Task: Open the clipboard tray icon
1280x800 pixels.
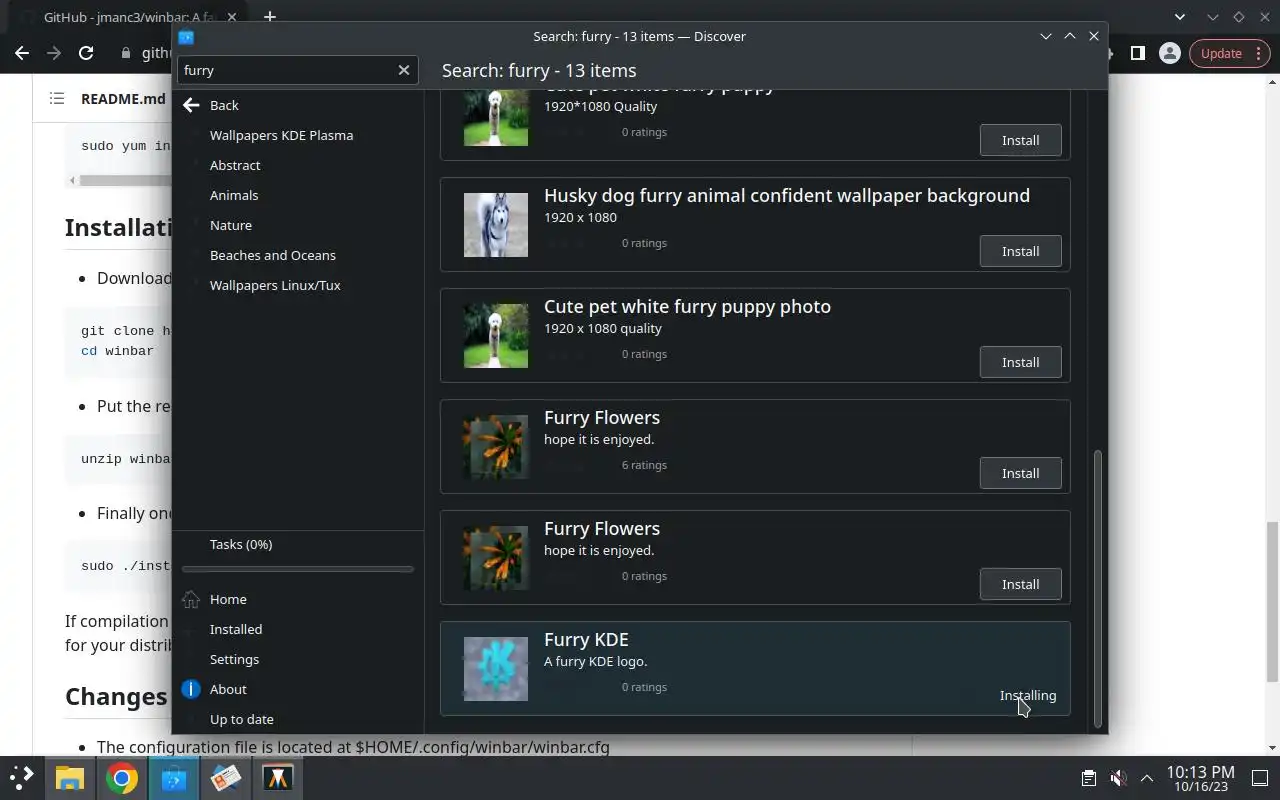Action: (1089, 778)
